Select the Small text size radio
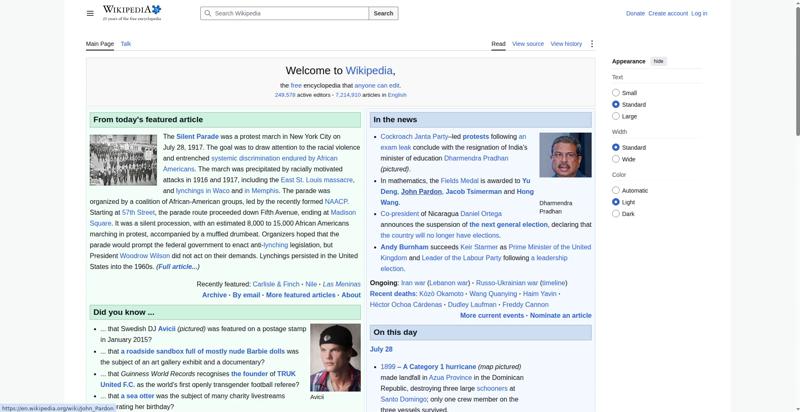The height and width of the screenshot is (412, 800). coord(616,93)
